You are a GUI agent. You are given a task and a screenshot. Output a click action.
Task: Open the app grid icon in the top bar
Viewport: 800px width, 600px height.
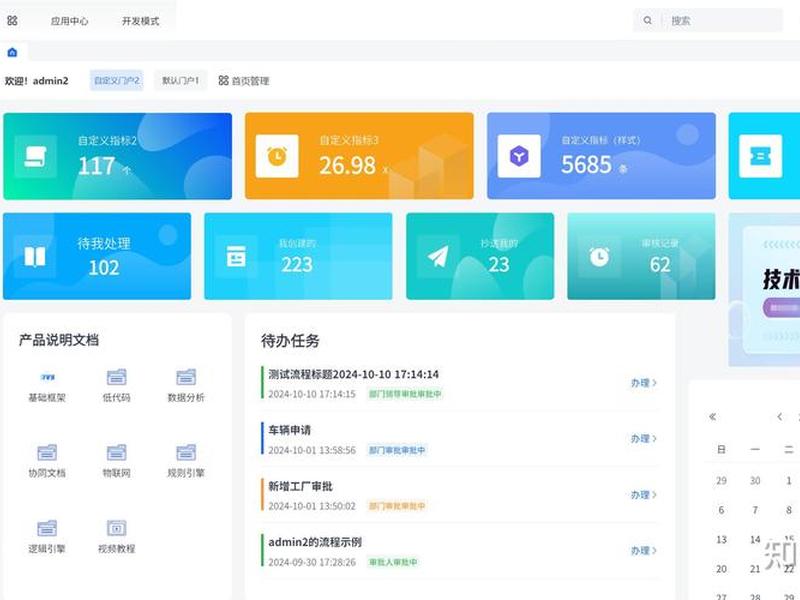[12, 20]
